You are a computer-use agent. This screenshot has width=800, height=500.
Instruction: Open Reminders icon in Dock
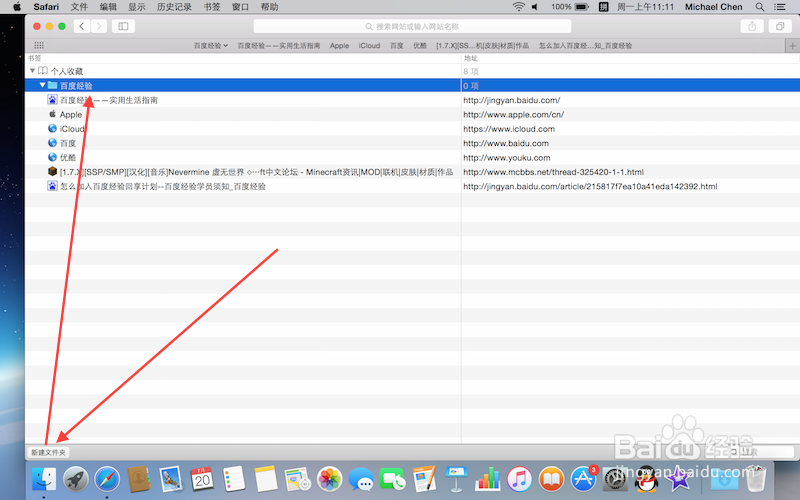click(x=234, y=480)
